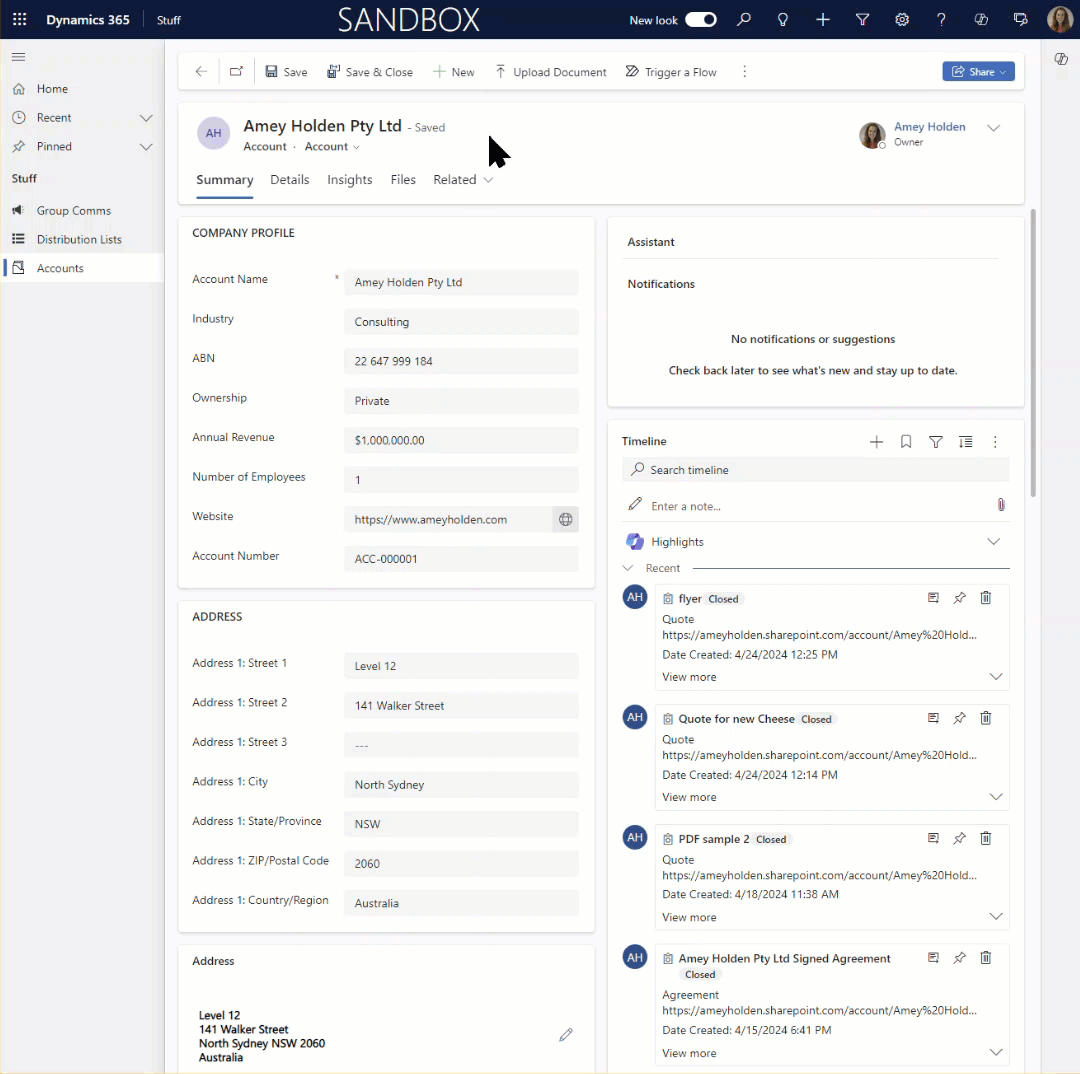Collapse the left navigation with the hamburger icon
The width and height of the screenshot is (1080, 1074).
click(18, 56)
